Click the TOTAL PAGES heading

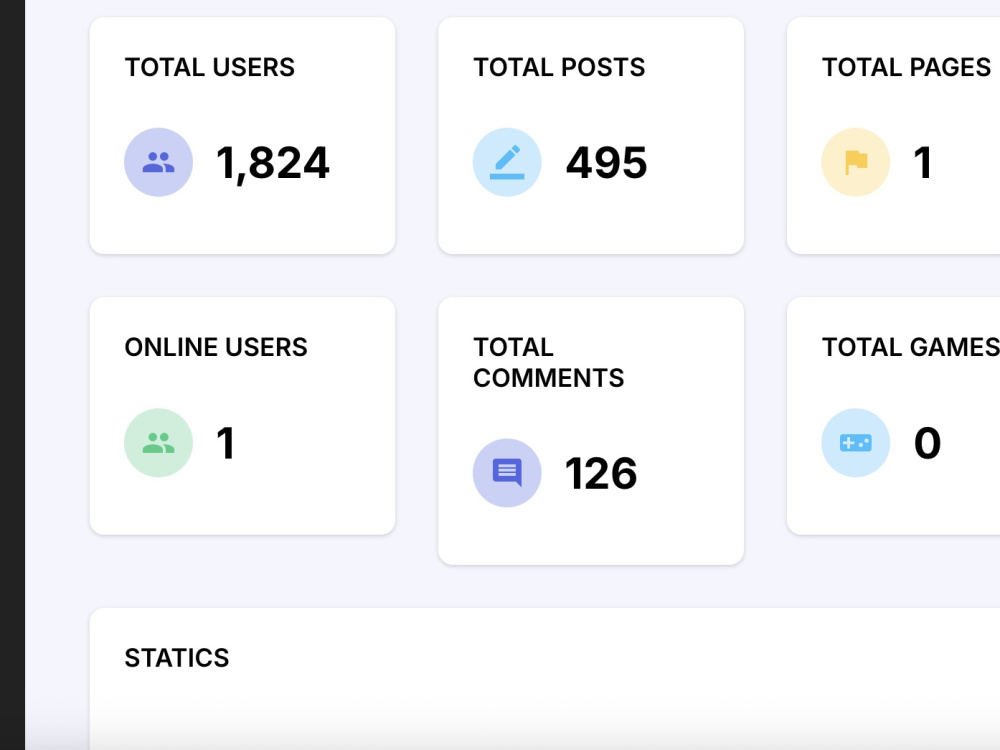(x=906, y=67)
